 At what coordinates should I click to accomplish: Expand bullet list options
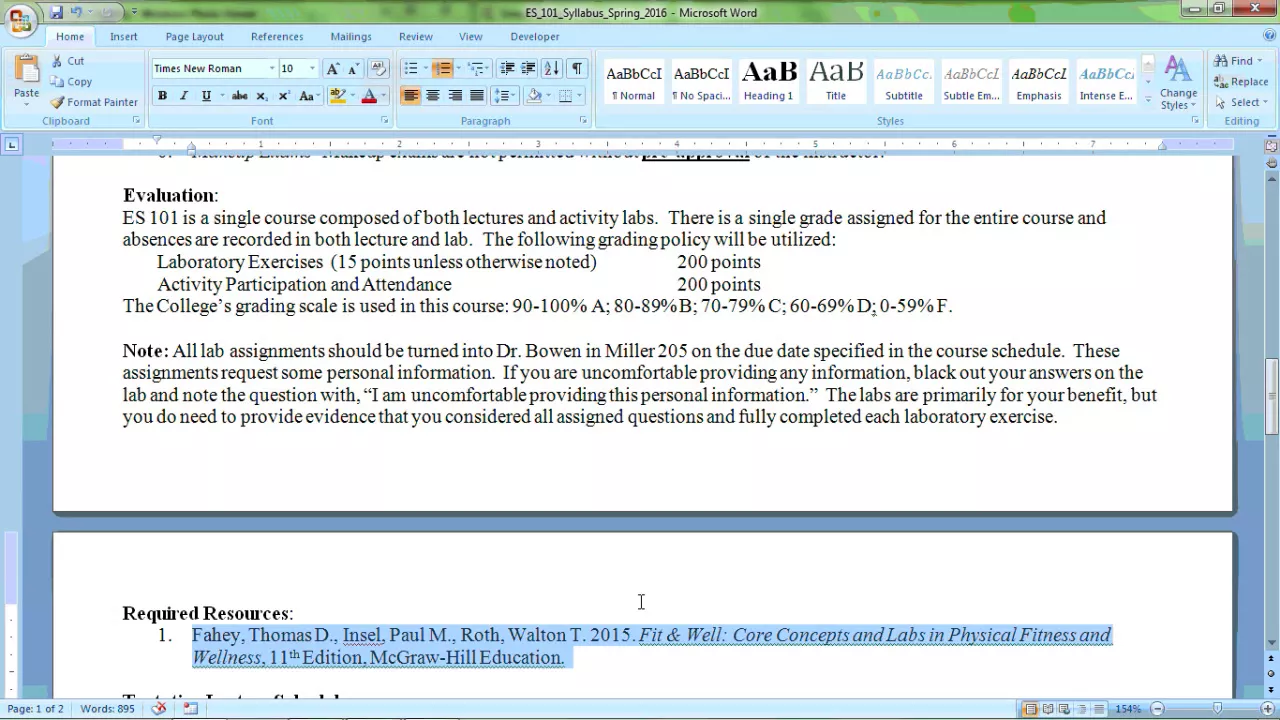click(x=424, y=68)
